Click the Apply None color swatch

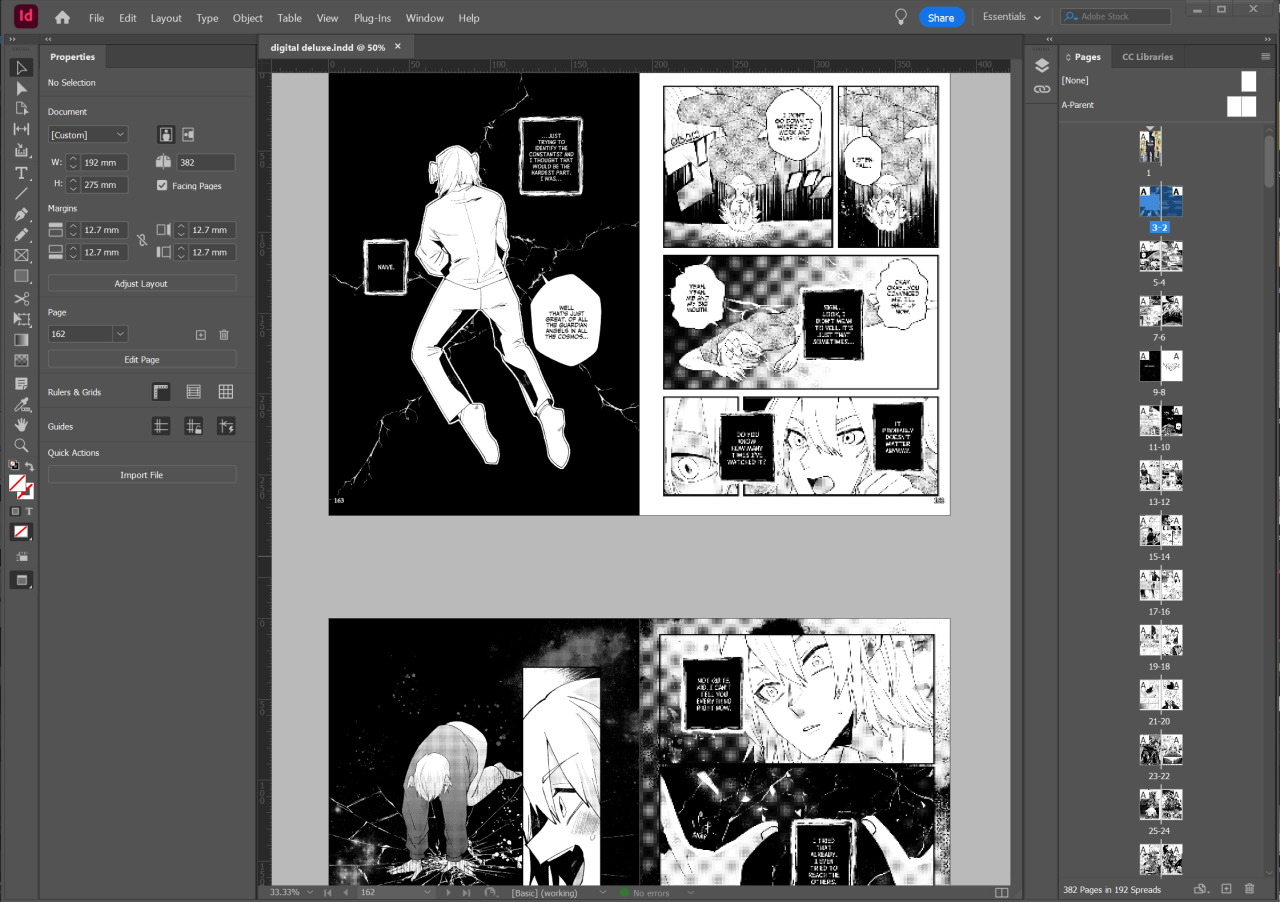tap(21, 531)
